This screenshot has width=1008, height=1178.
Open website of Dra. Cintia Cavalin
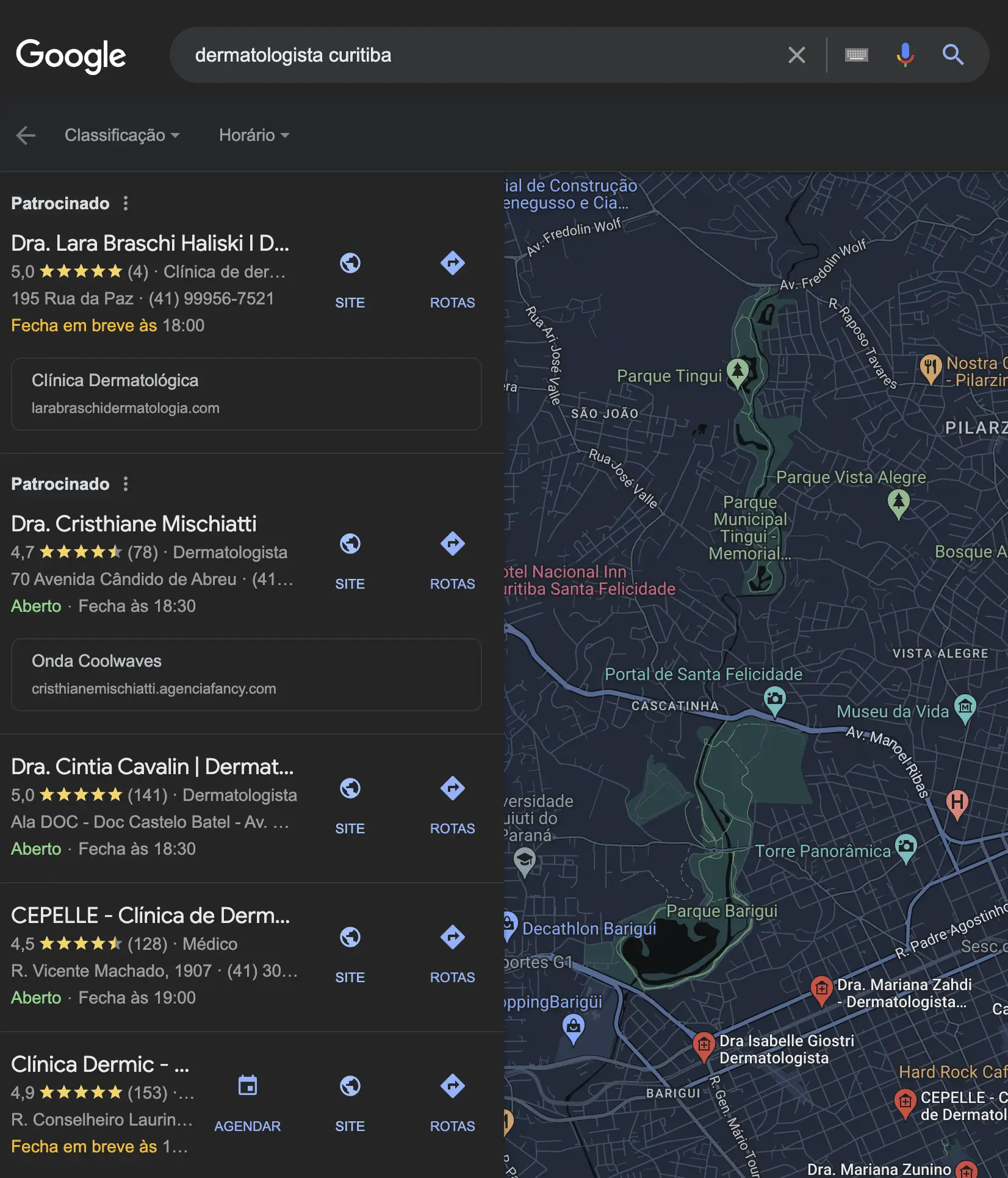pos(350,805)
